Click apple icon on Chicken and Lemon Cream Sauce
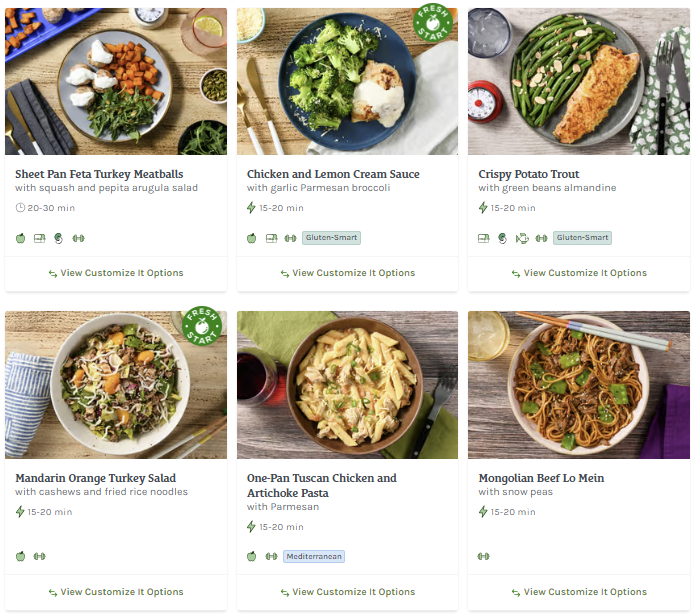 [252, 238]
